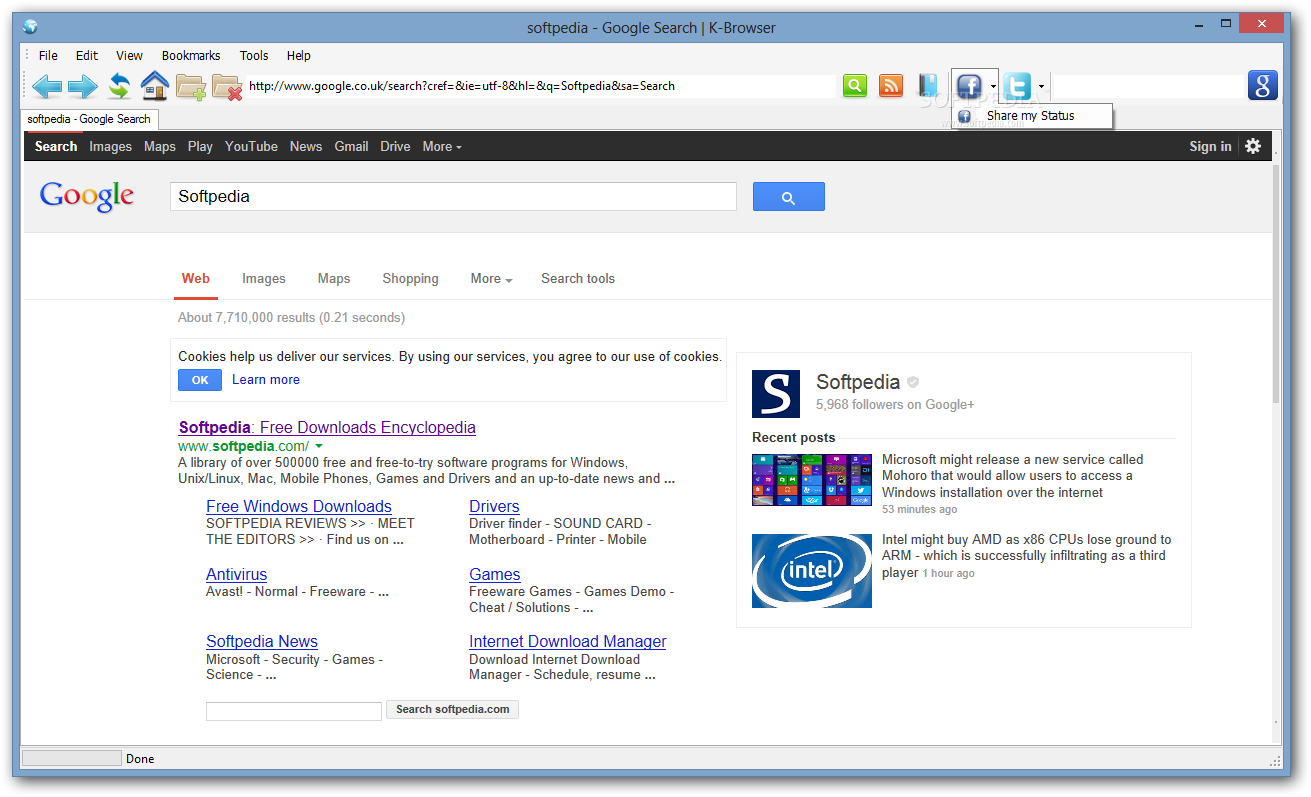Go back with the blue left arrow
The image size is (1311, 797).
tap(46, 86)
